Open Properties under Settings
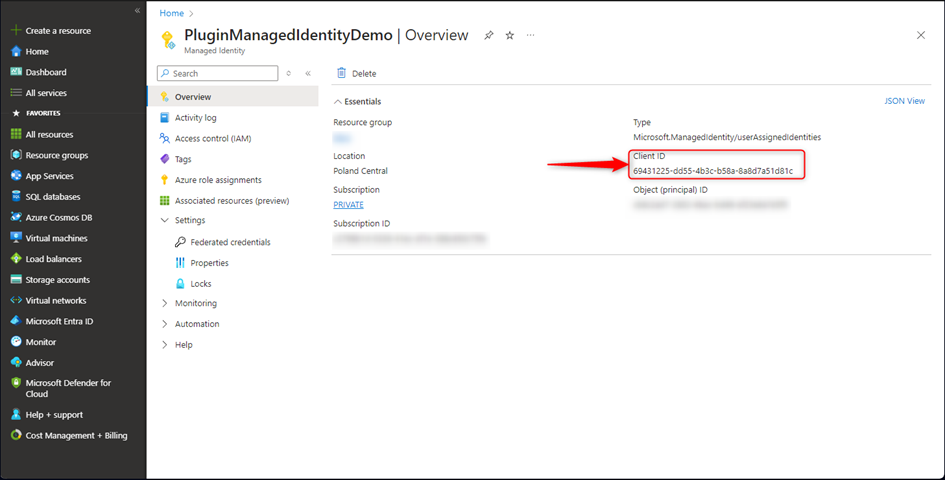Image resolution: width=945 pixels, height=480 pixels. (x=209, y=263)
